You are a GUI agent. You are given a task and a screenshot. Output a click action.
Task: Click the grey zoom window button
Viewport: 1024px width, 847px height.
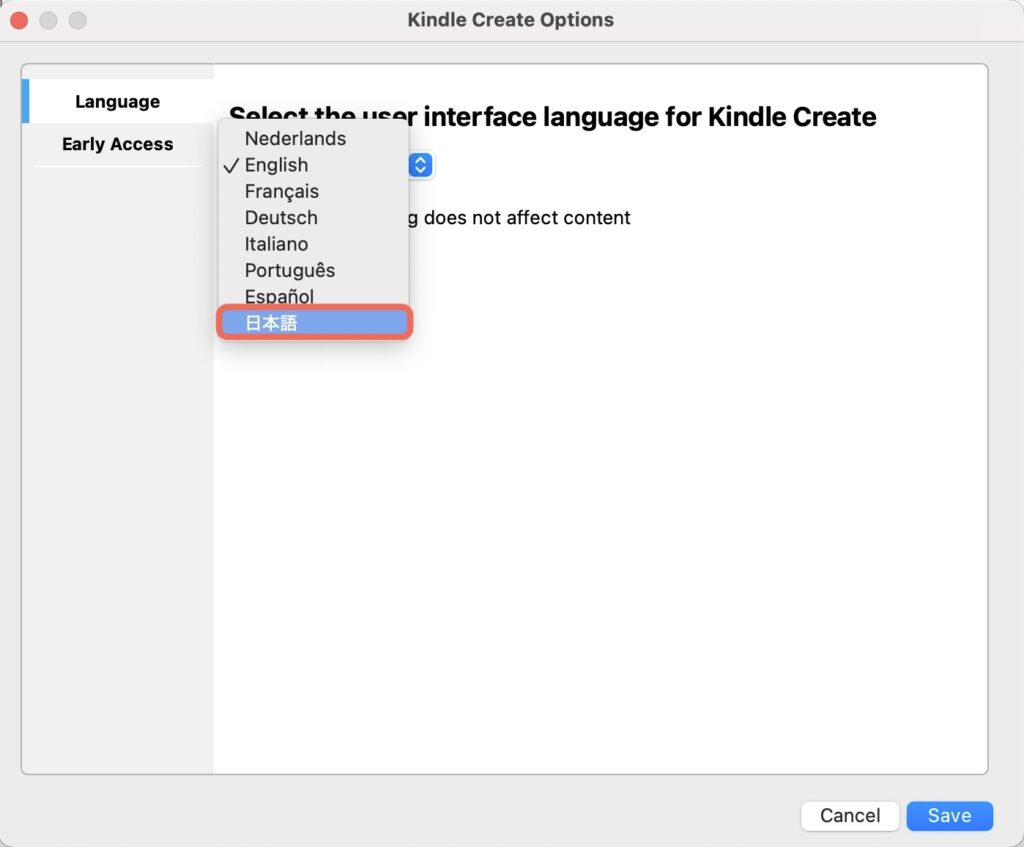77,20
